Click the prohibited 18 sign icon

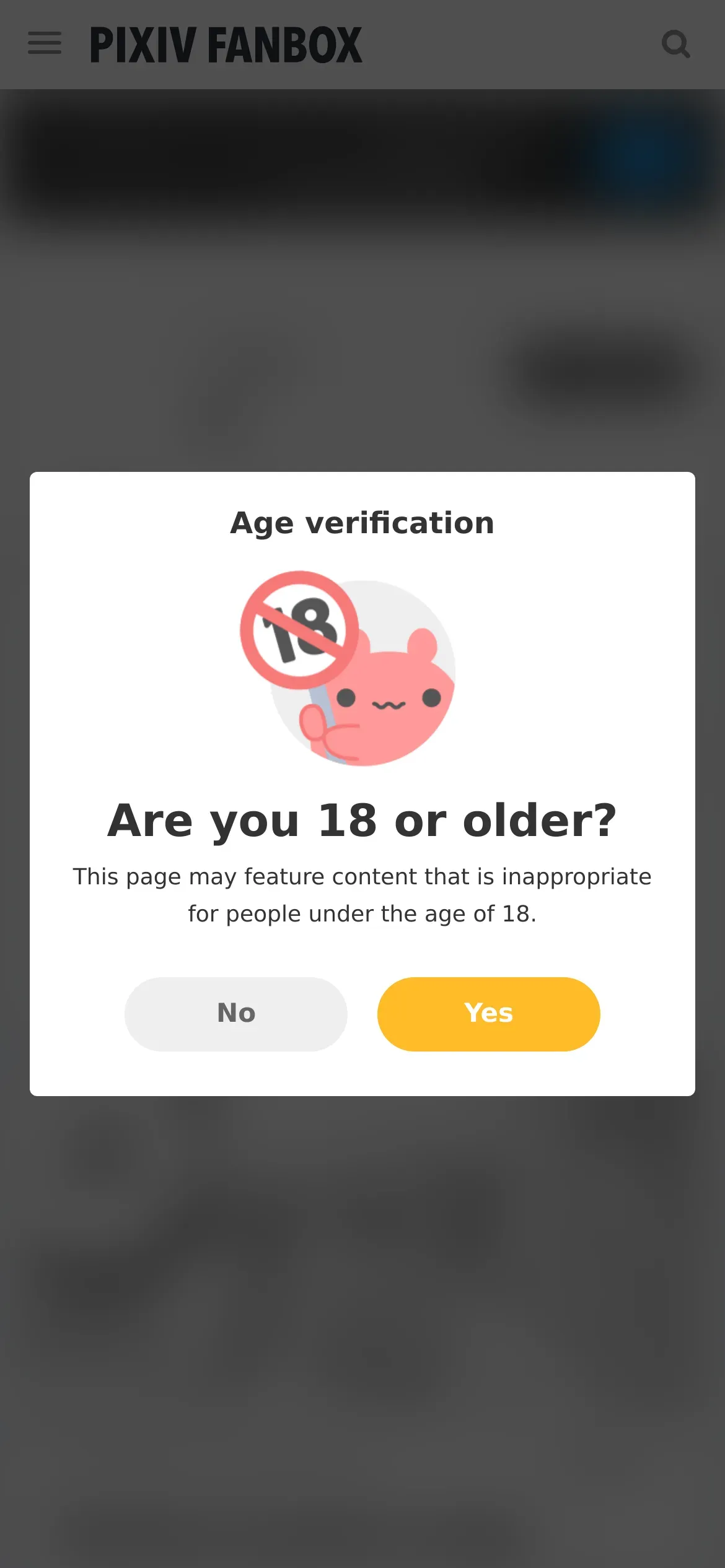coord(299,630)
